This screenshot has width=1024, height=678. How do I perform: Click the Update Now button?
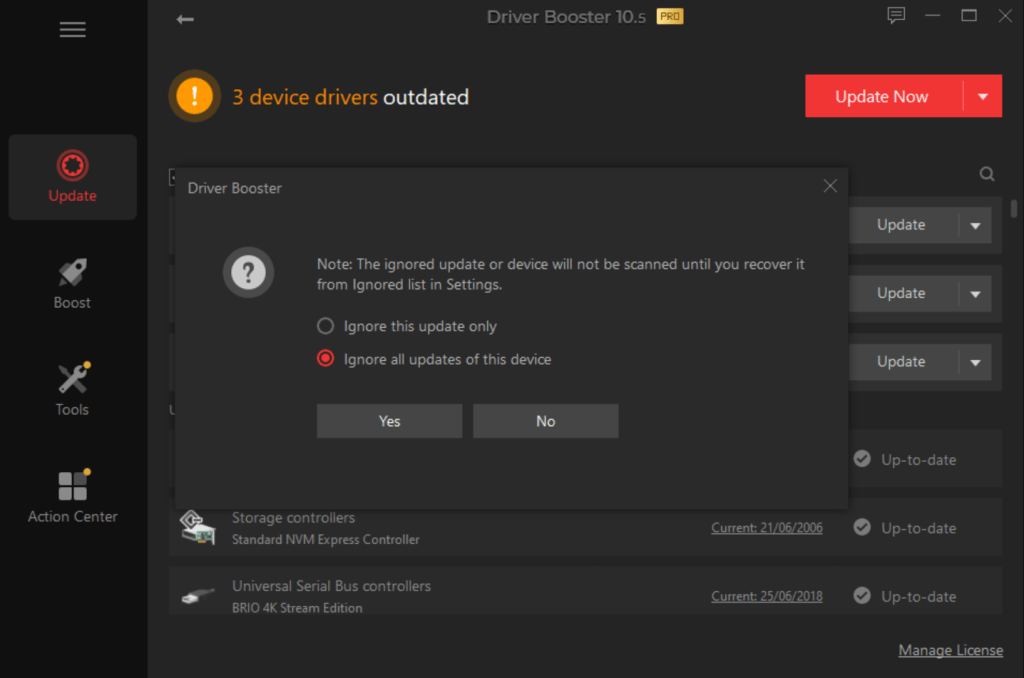(x=884, y=96)
